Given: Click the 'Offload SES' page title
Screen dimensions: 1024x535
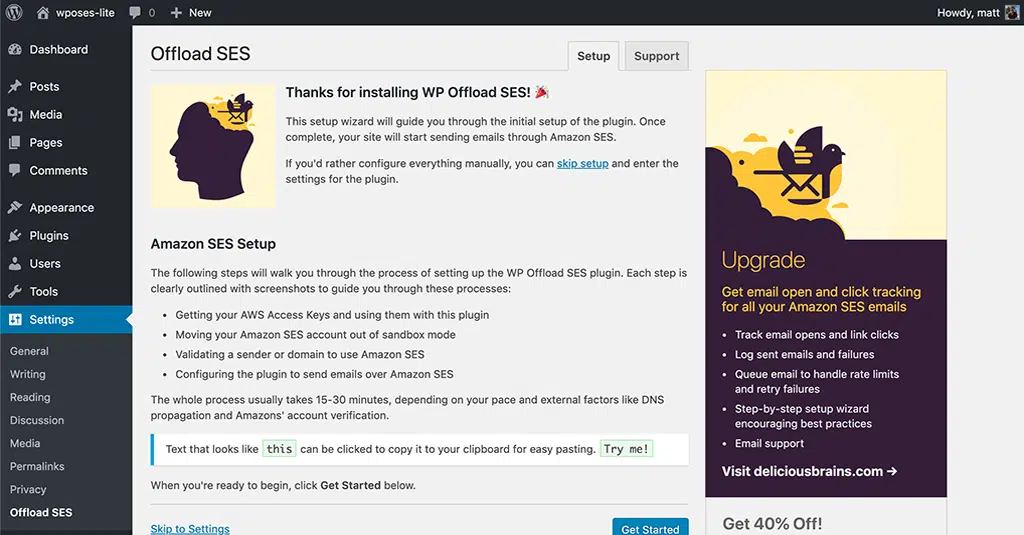Looking at the screenshot, I should [x=200, y=54].
